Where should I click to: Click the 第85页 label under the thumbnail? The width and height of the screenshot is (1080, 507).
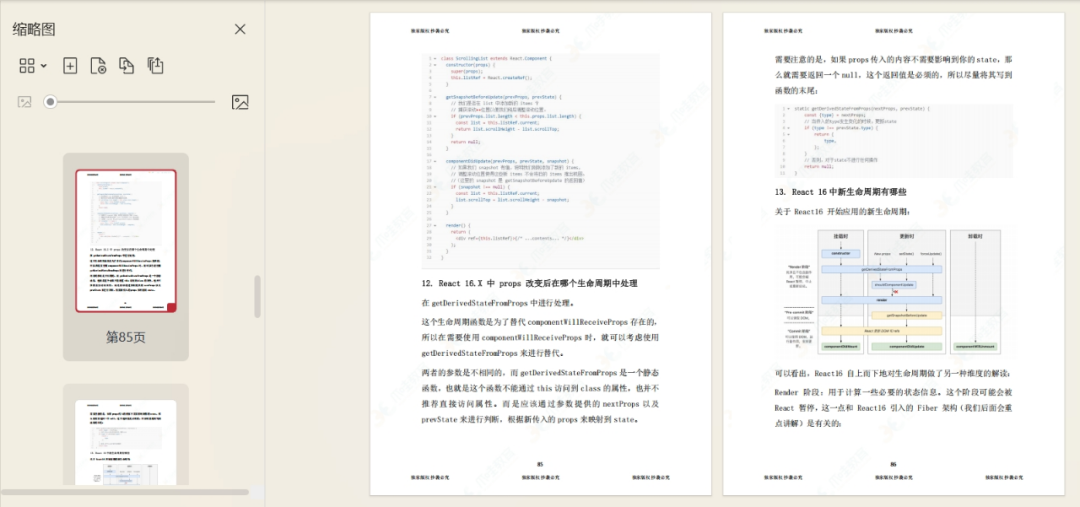(126, 338)
